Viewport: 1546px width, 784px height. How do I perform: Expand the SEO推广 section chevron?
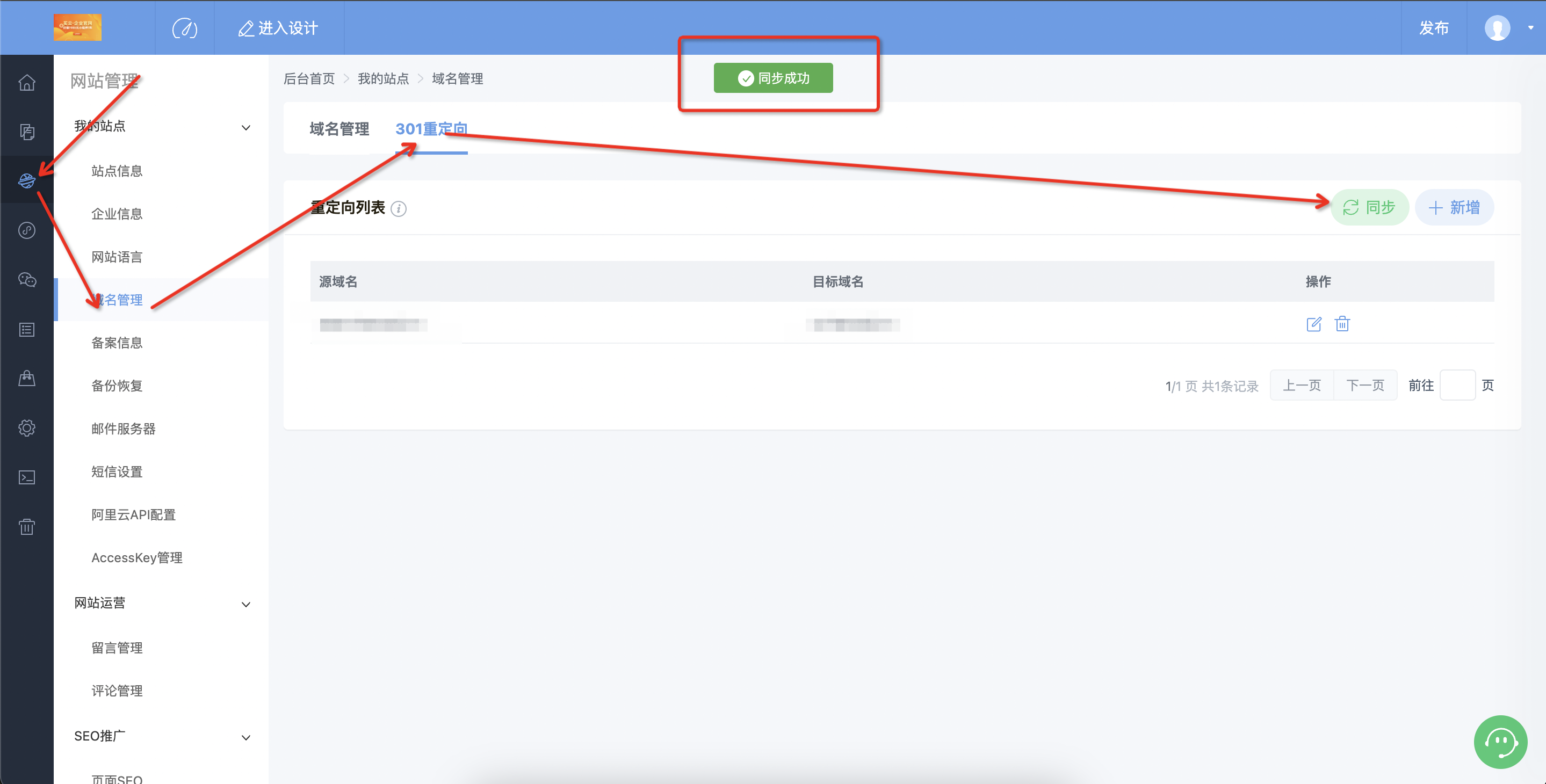coord(245,738)
